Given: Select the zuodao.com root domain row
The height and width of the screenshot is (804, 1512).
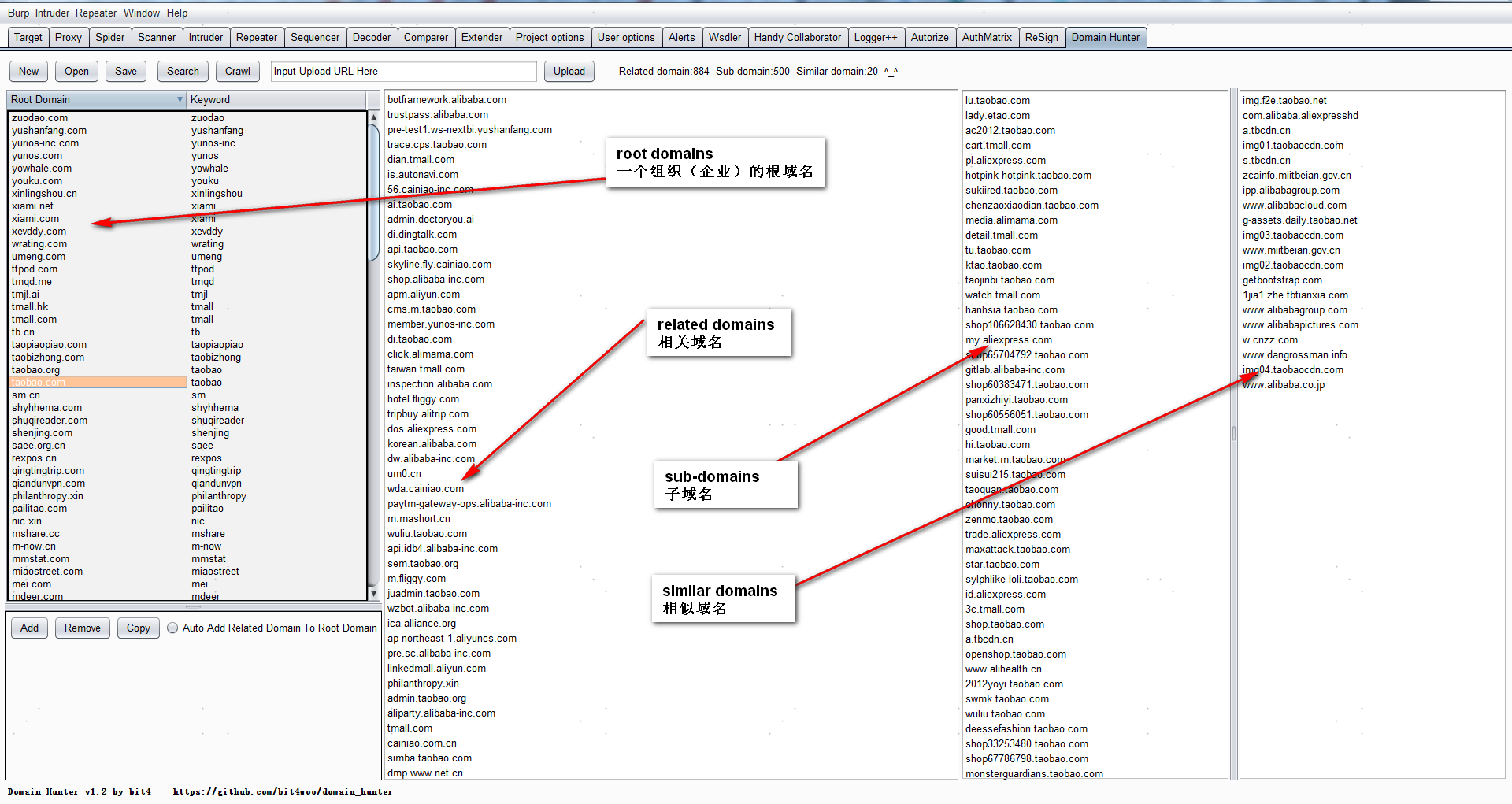Looking at the screenshot, I should tap(98, 118).
